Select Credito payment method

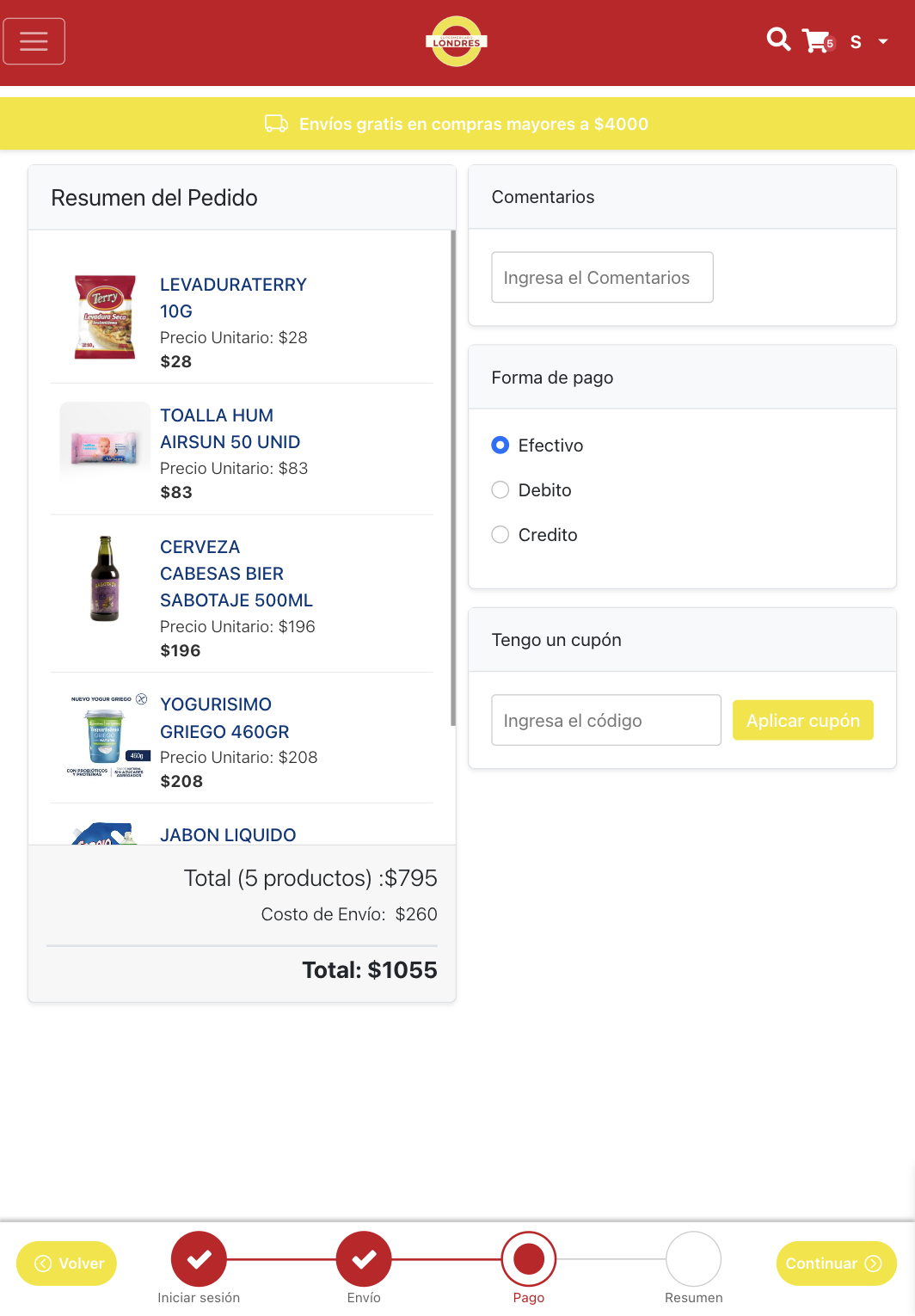[x=500, y=535]
